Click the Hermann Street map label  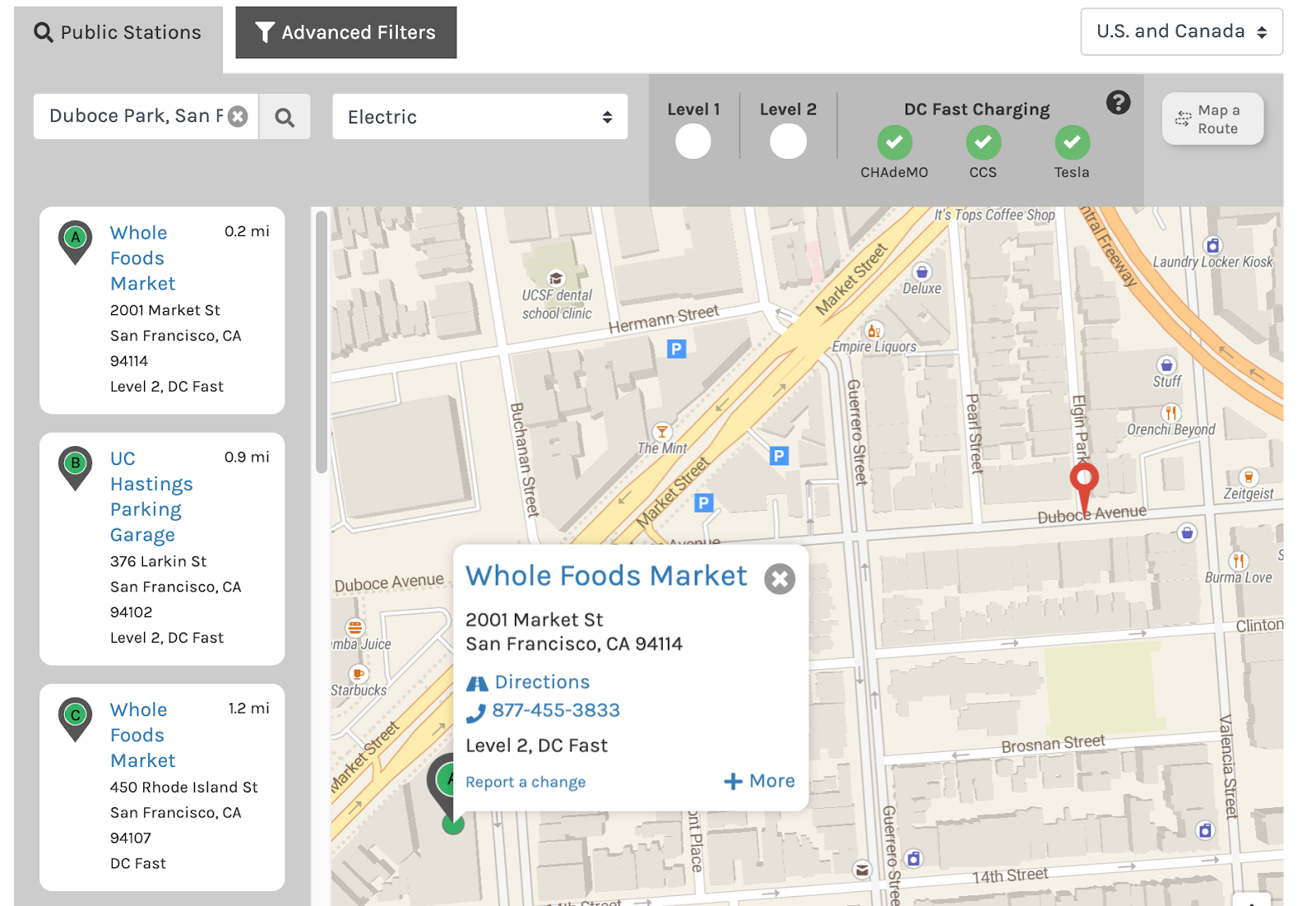click(664, 318)
